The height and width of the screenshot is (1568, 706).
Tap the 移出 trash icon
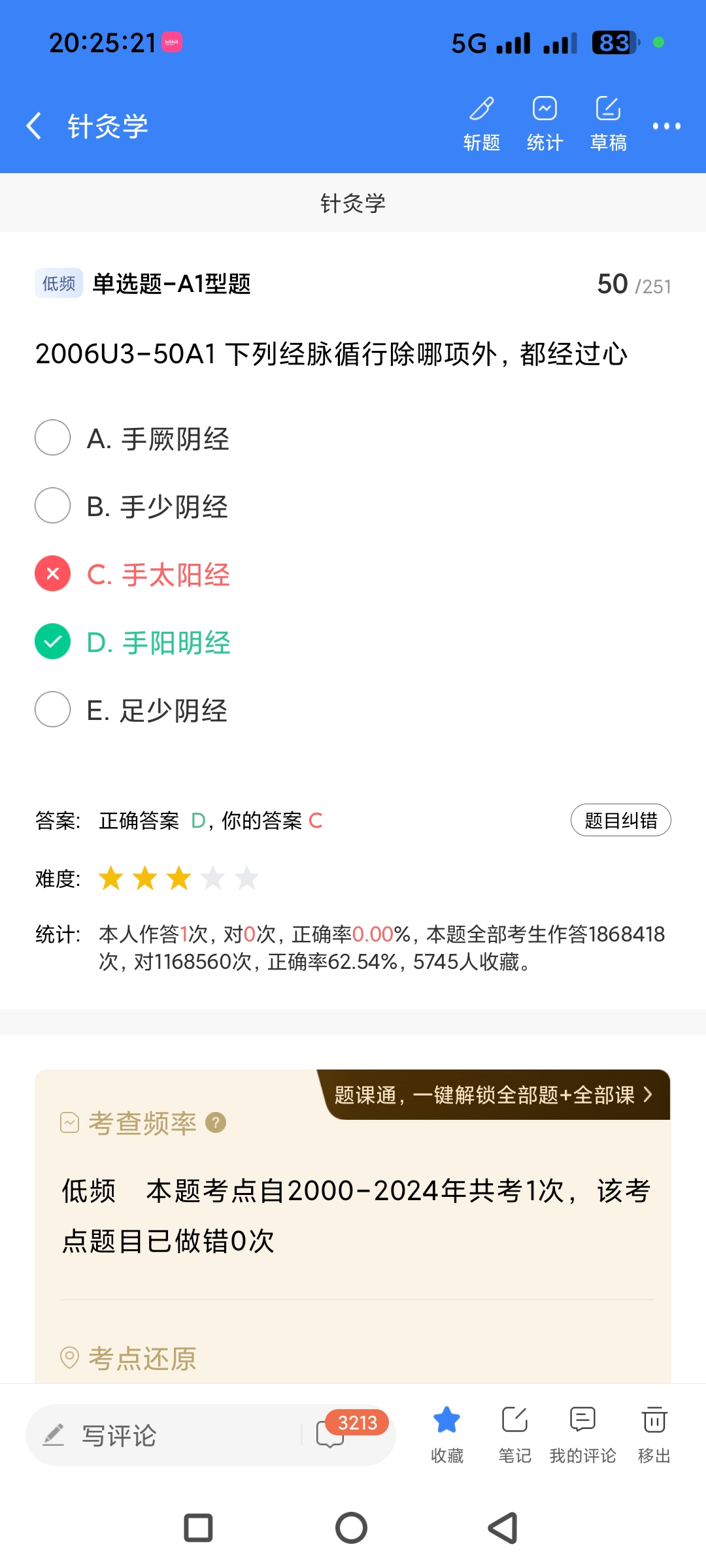[654, 1434]
